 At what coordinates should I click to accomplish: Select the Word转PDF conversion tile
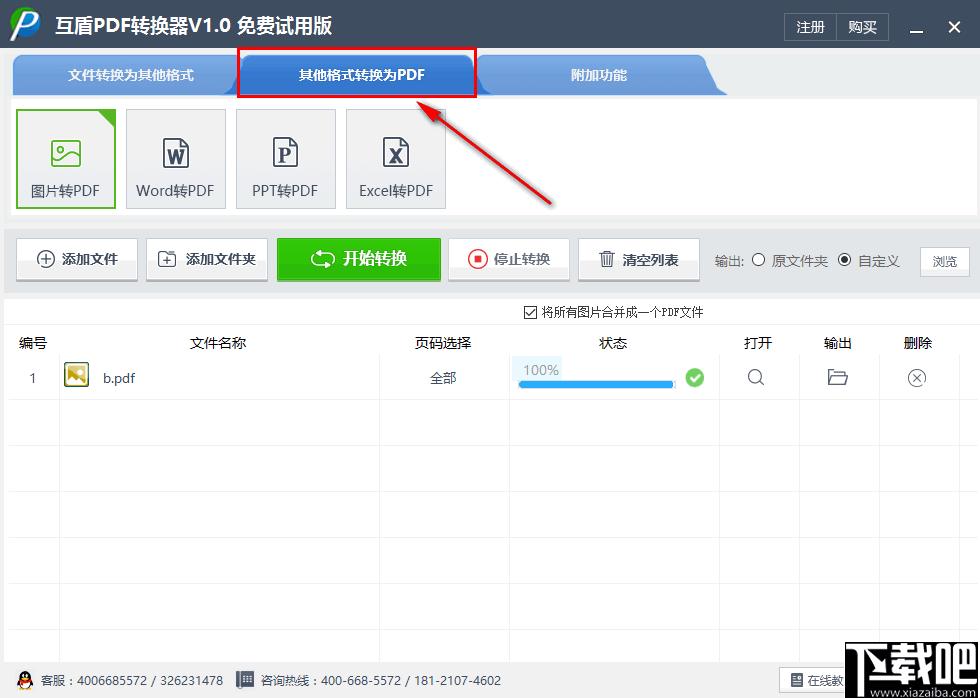pyautogui.click(x=176, y=159)
